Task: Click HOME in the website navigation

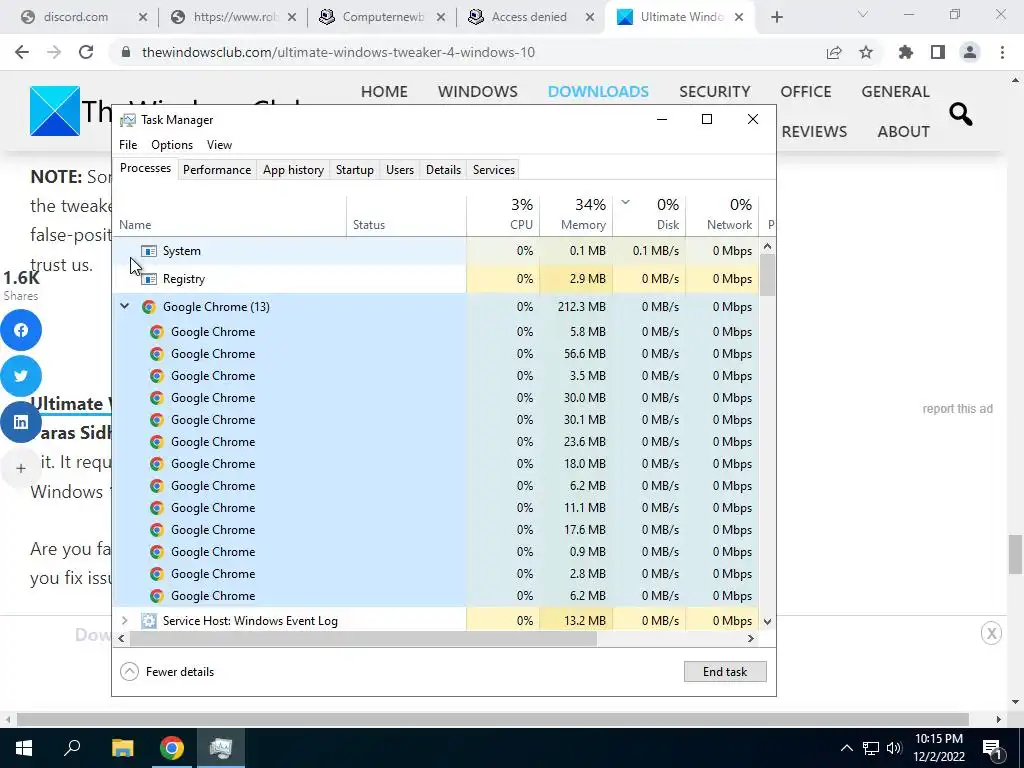Action: (384, 91)
